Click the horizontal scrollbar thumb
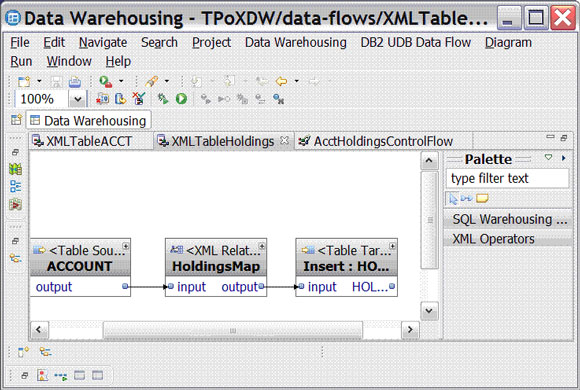This screenshot has height=390, width=580. point(233,330)
